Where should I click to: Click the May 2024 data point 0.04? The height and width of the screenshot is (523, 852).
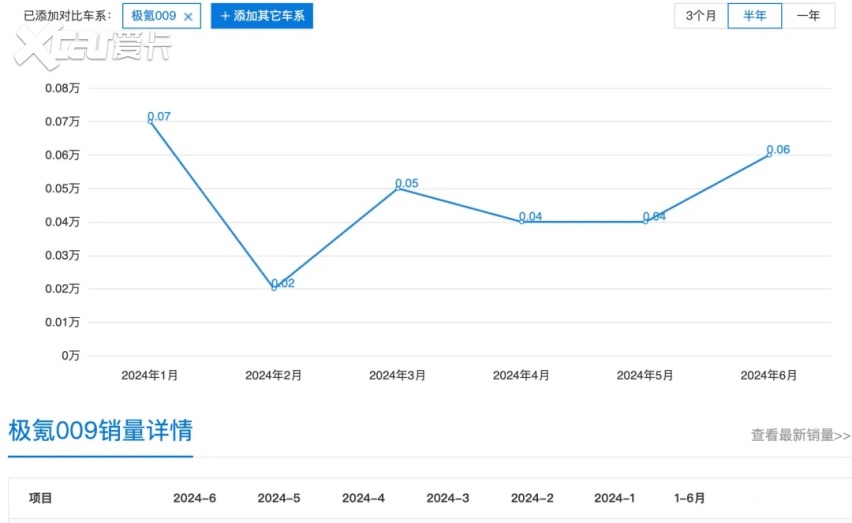coord(645,221)
